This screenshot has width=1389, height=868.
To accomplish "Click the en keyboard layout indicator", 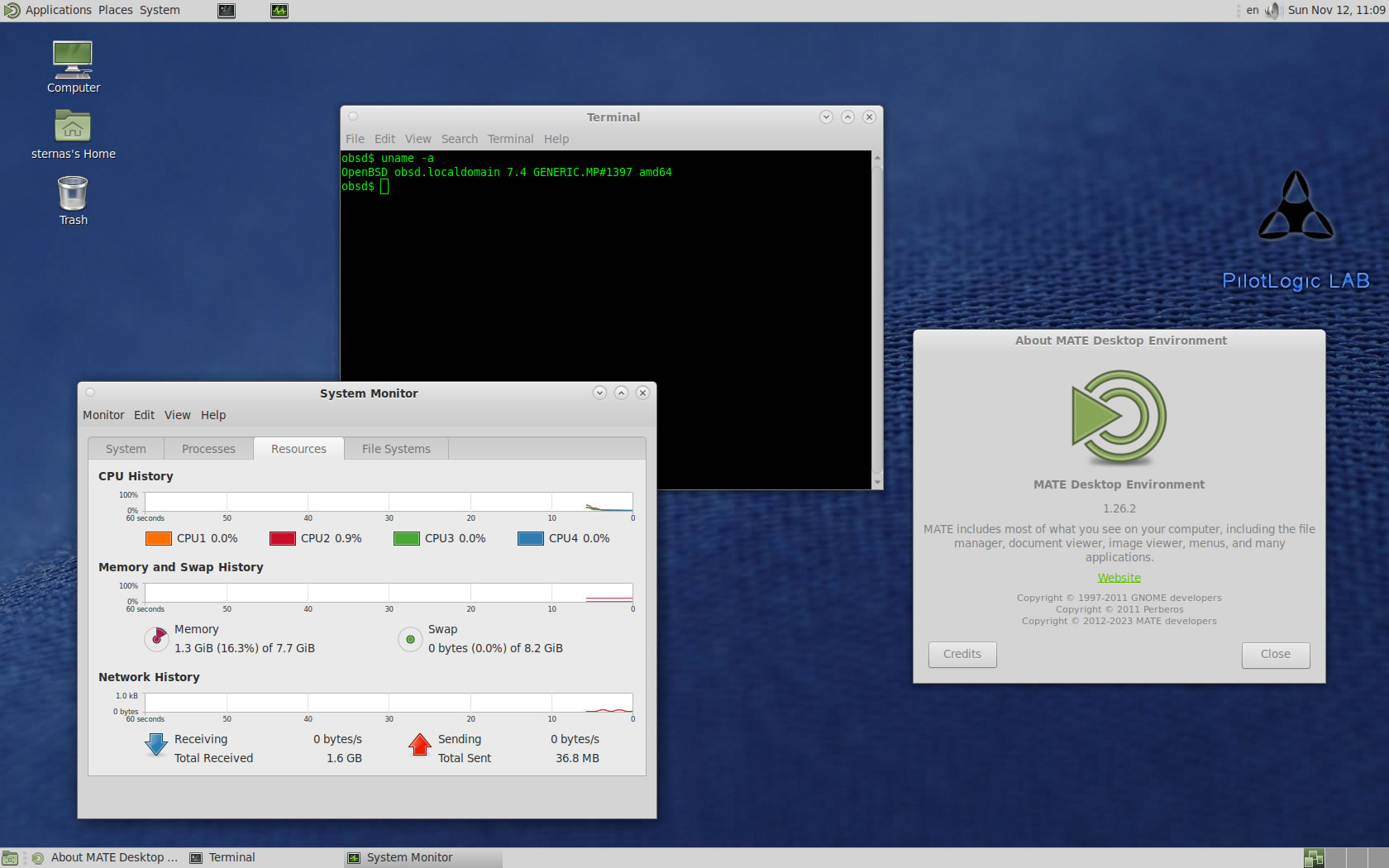I will pos(1253,10).
